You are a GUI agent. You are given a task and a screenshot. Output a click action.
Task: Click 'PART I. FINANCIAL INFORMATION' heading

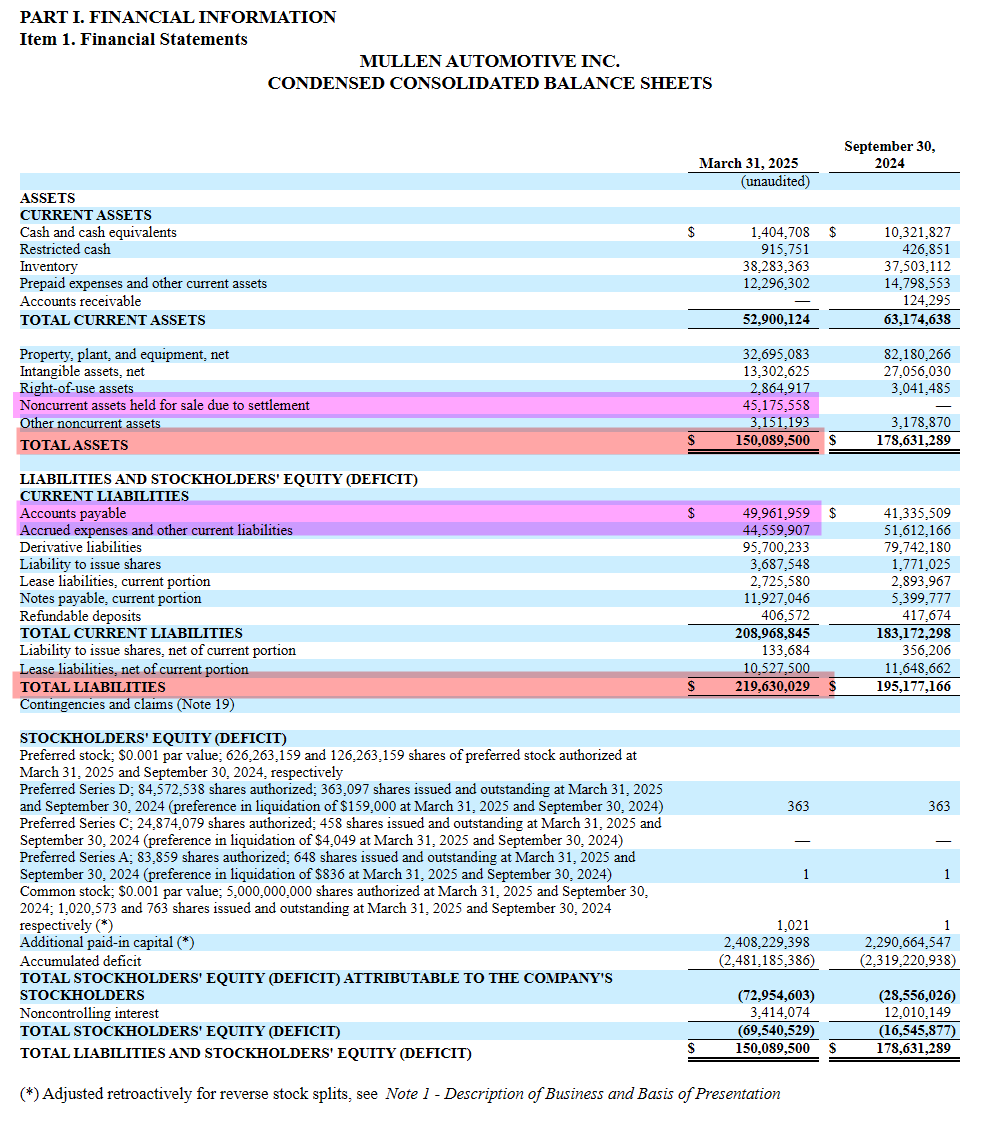tap(178, 16)
